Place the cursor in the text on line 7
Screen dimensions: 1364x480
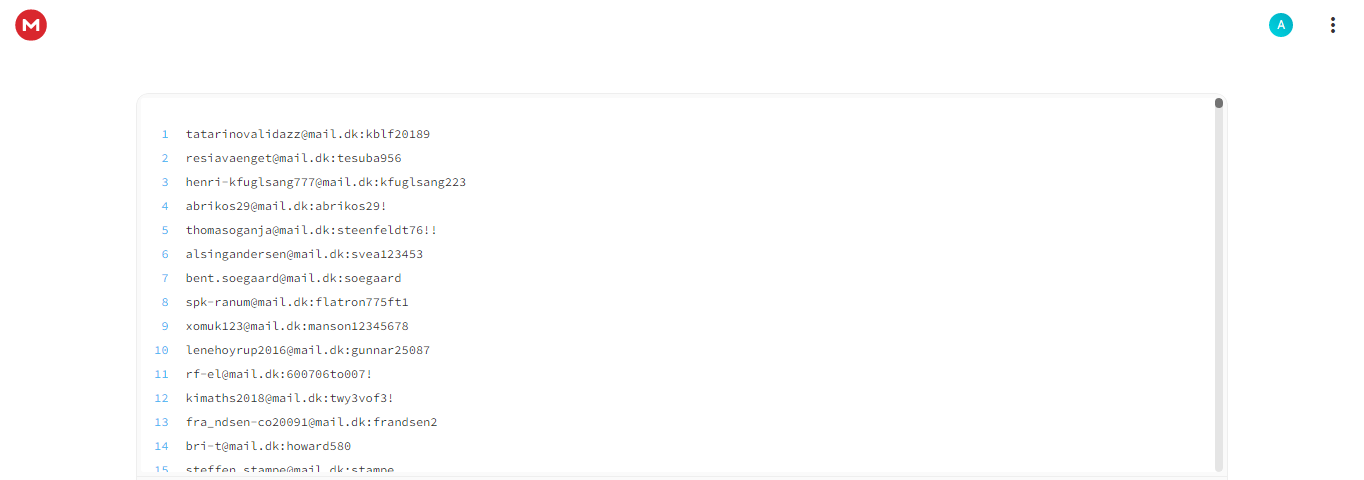[x=294, y=278]
